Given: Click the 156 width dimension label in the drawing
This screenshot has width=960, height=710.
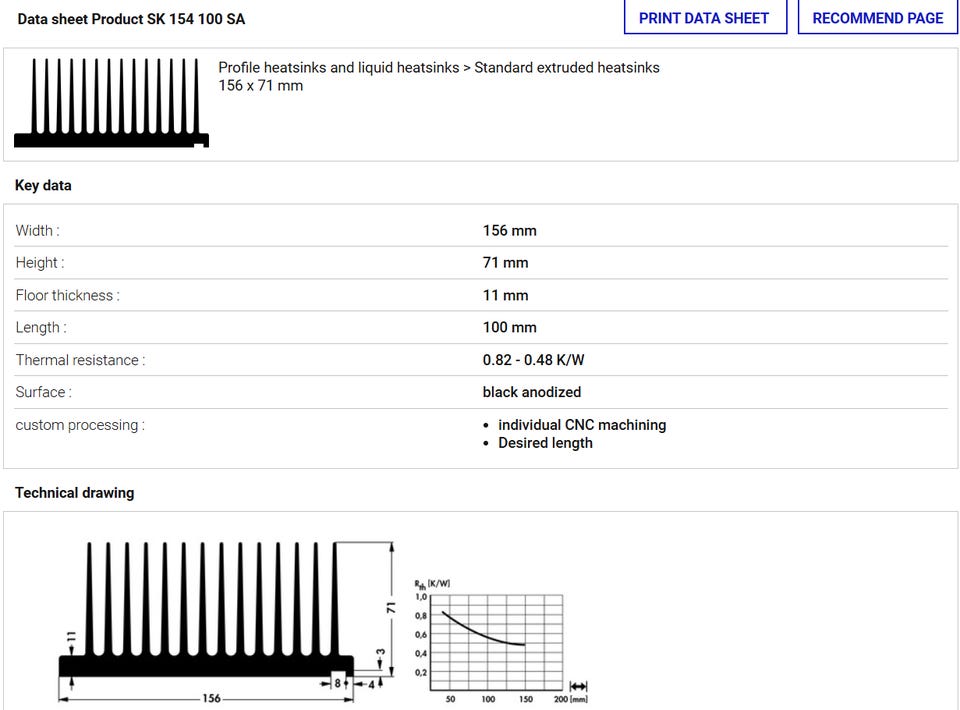Looking at the screenshot, I should (x=211, y=698).
